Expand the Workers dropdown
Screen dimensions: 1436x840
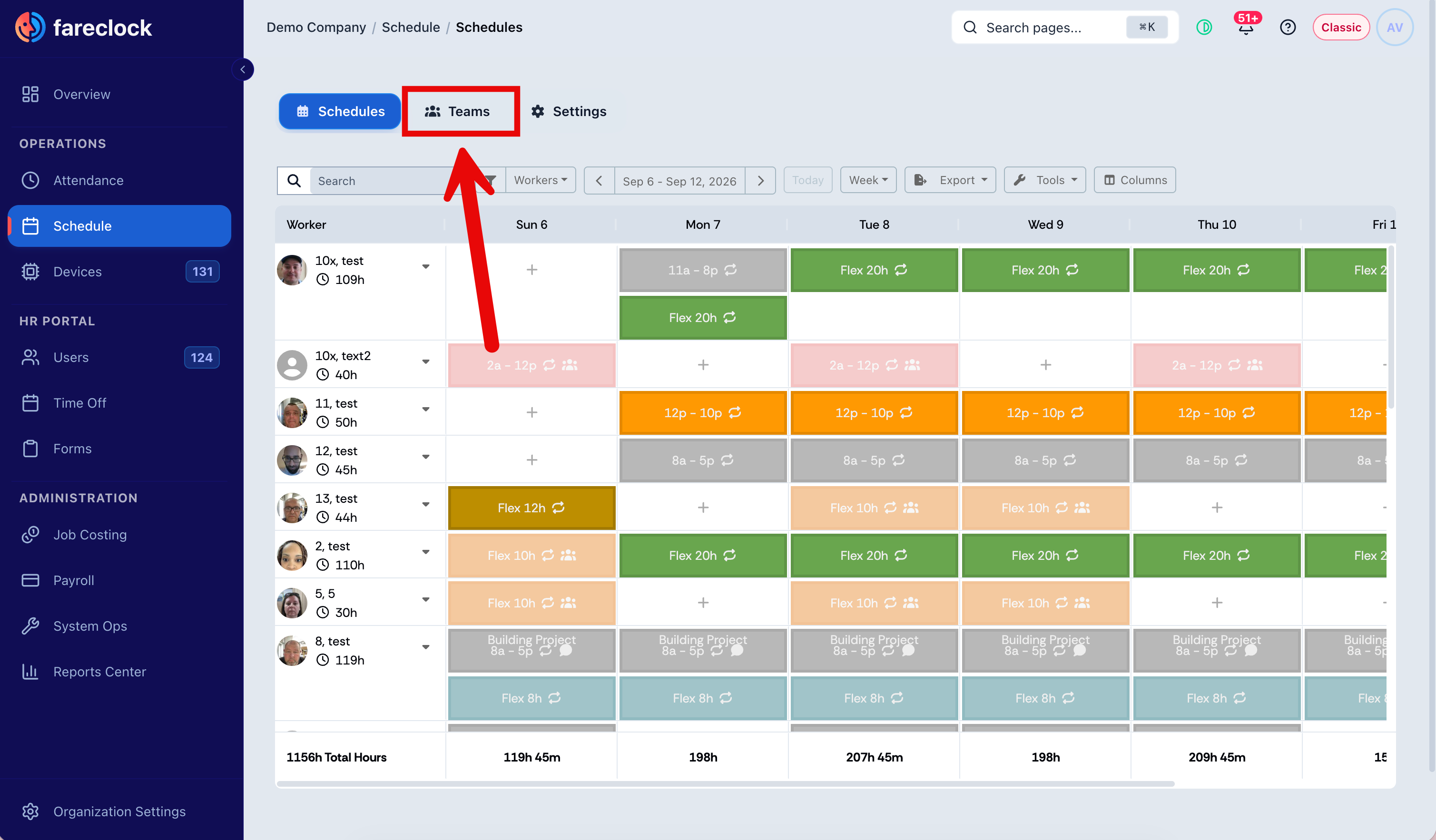click(x=540, y=180)
